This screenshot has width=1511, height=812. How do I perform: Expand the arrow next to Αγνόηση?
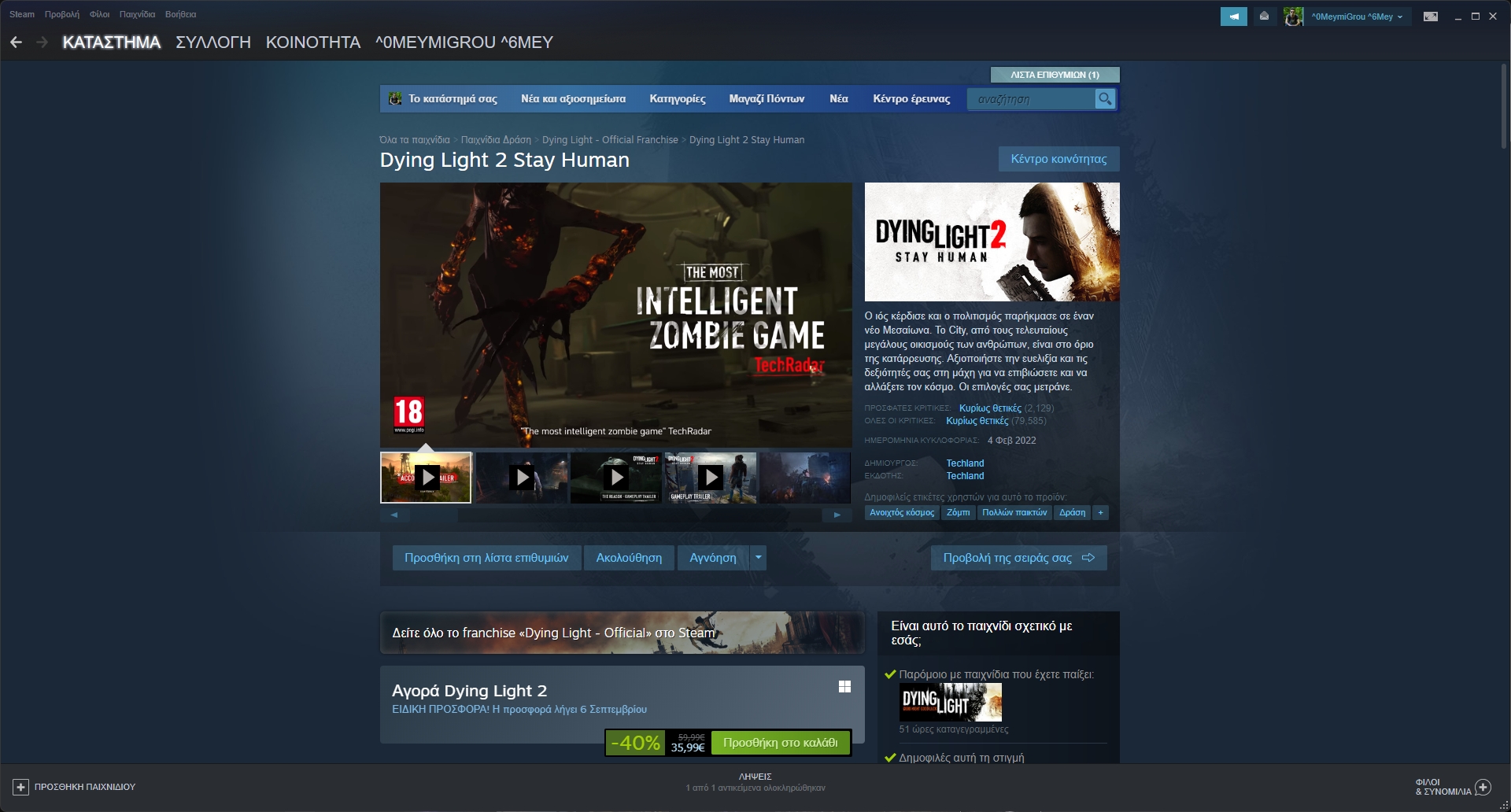[757, 557]
